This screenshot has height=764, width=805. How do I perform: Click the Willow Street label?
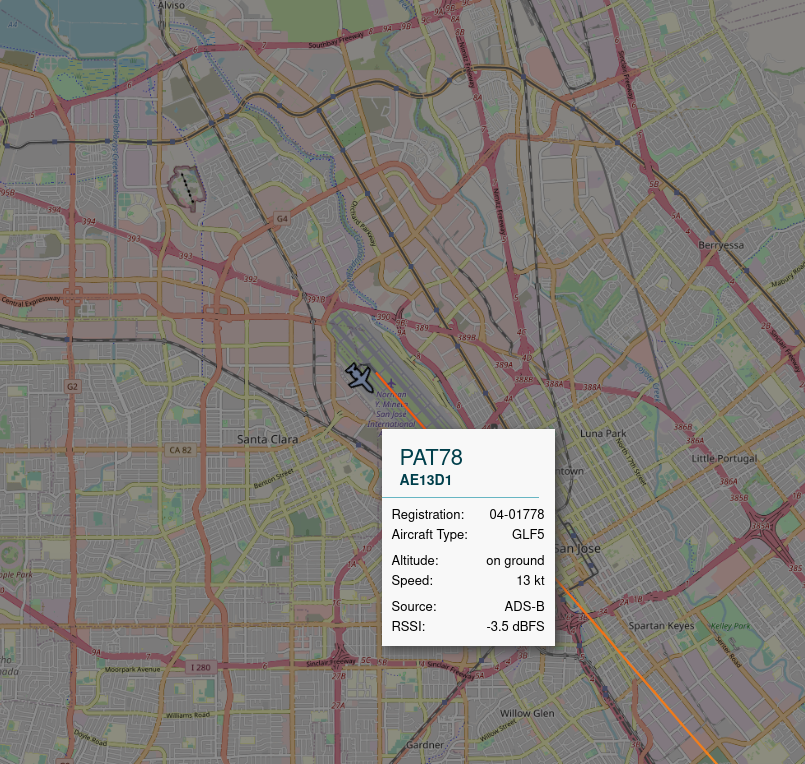tap(497, 730)
